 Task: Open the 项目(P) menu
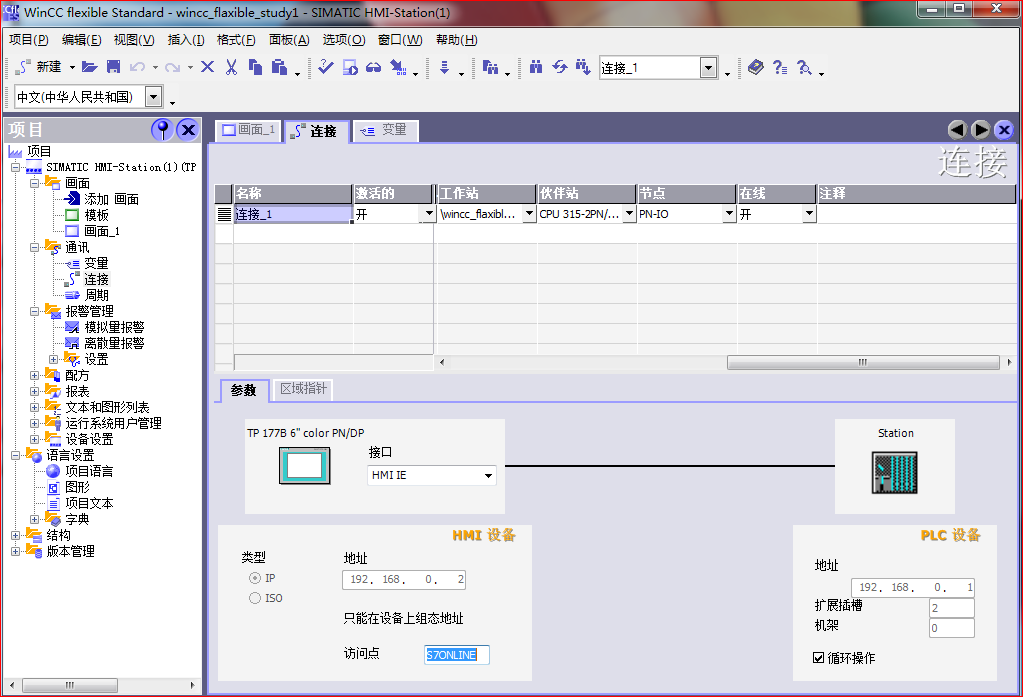coord(29,40)
